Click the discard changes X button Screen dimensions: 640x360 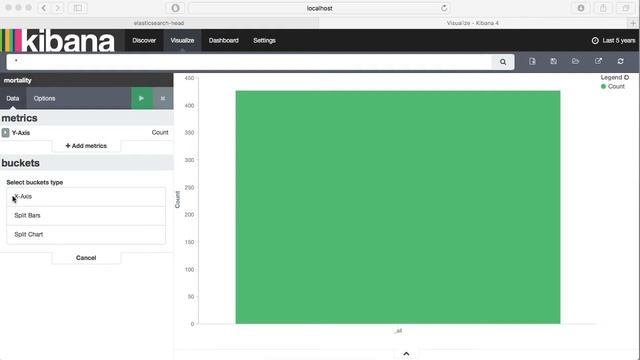163,98
